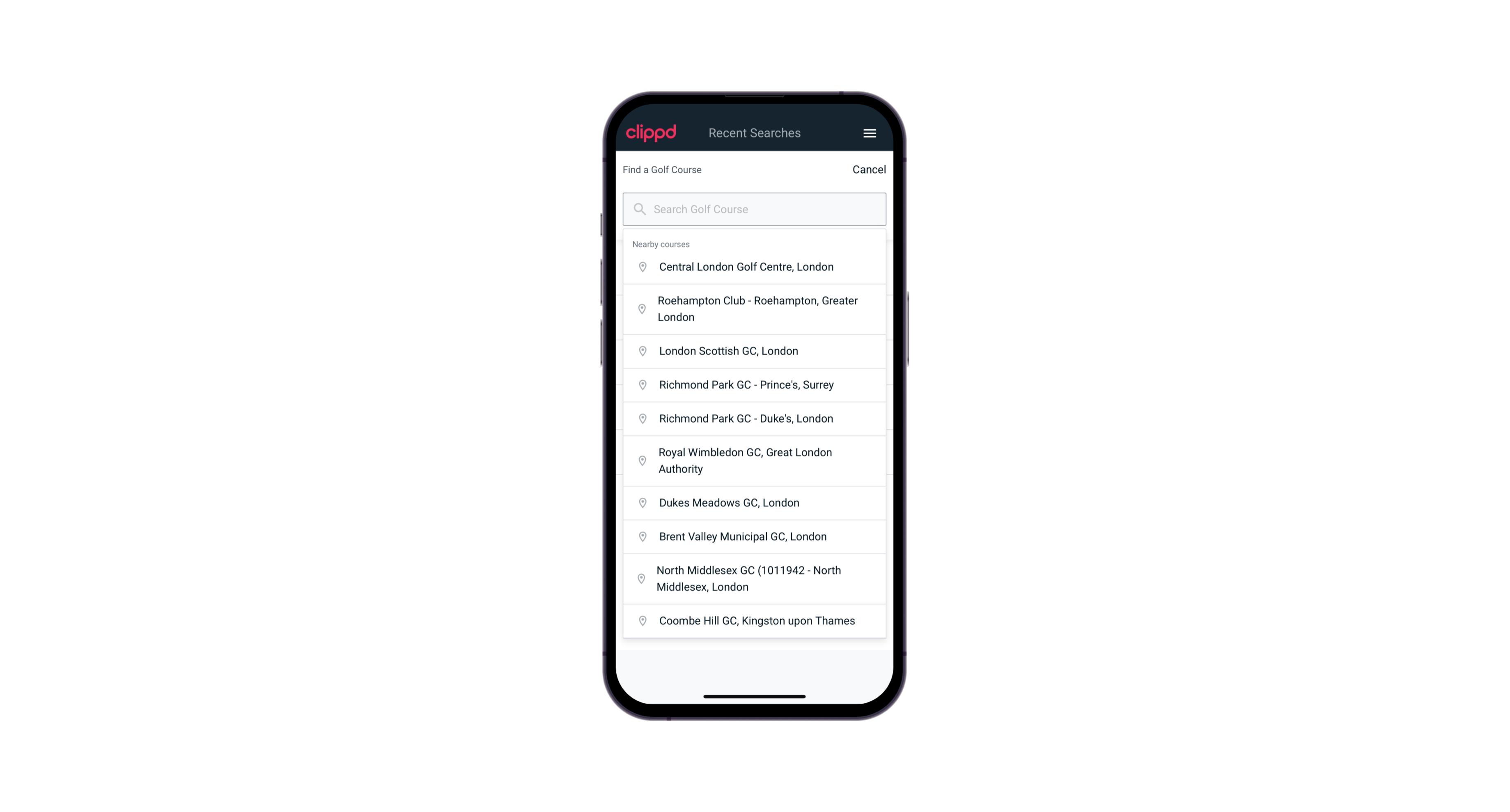This screenshot has height=812, width=1510.
Task: Tap the hamburger menu icon
Action: click(x=869, y=133)
